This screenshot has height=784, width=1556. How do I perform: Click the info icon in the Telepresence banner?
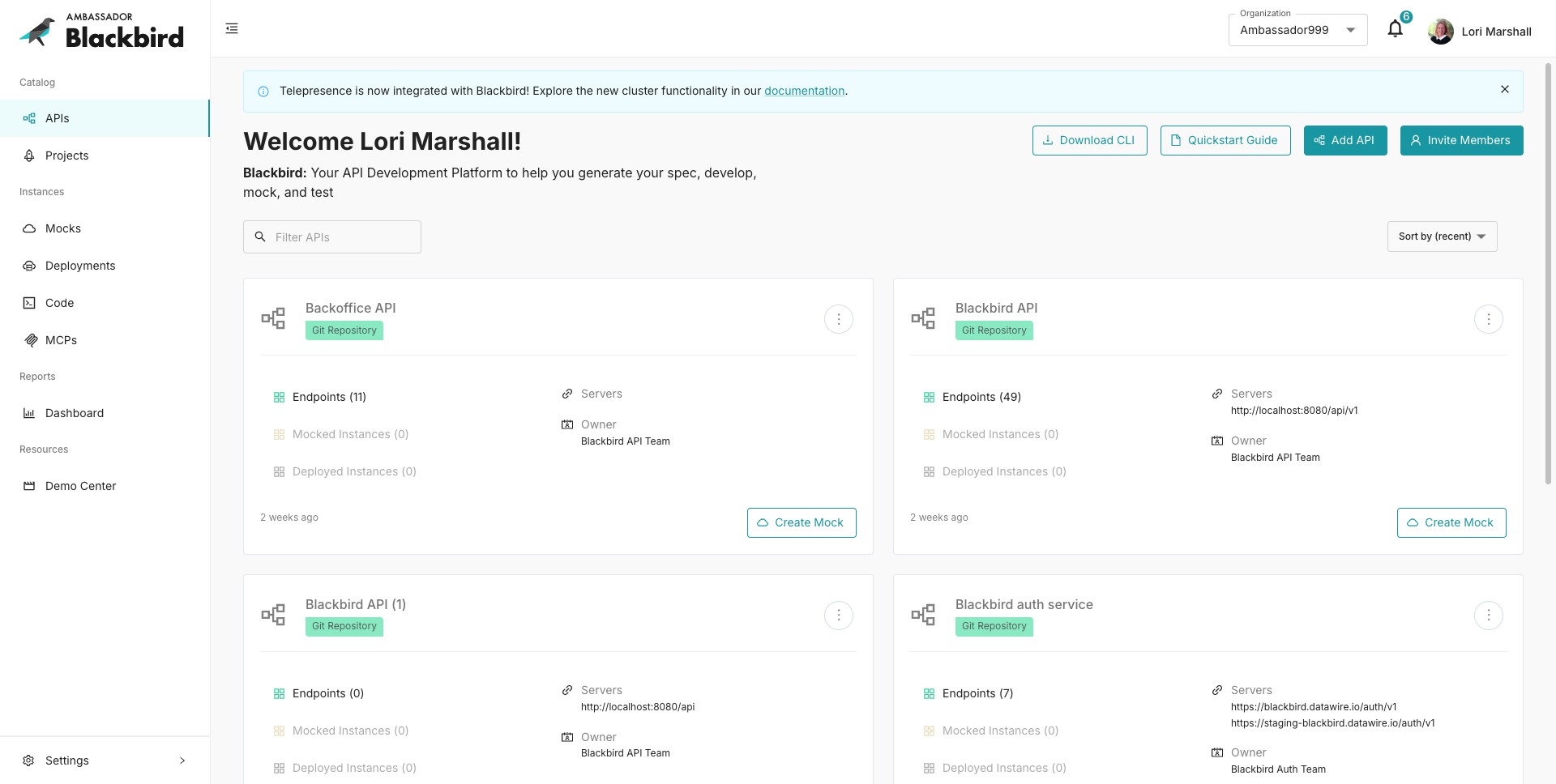[x=263, y=92]
